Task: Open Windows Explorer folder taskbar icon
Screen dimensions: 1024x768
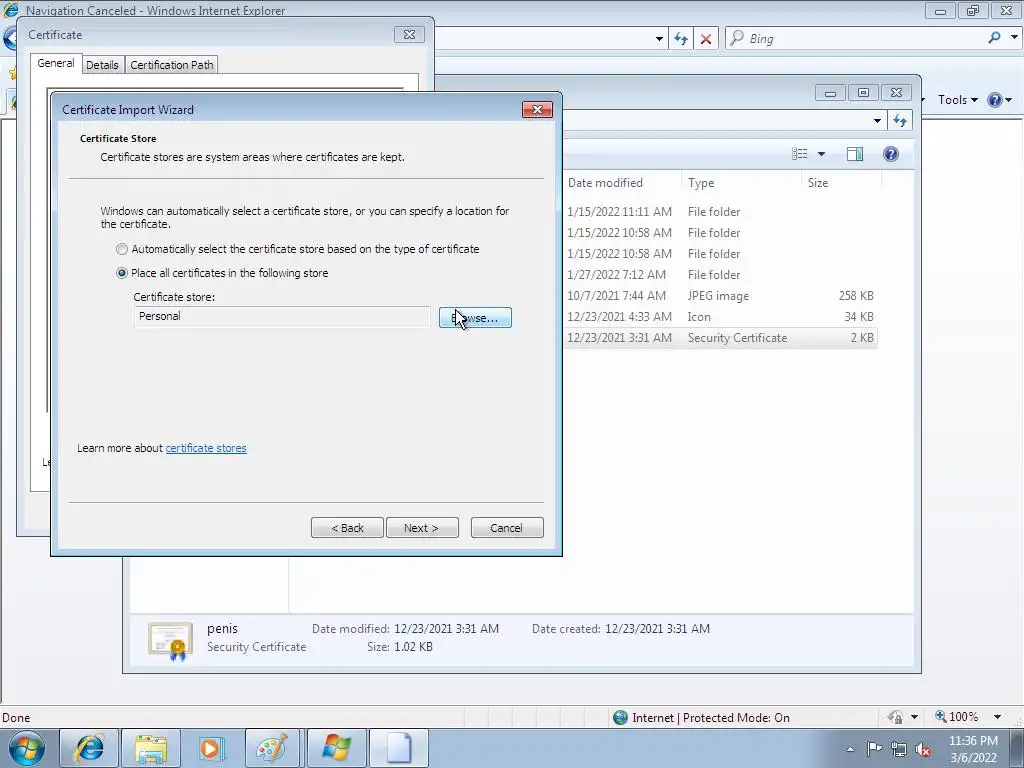Action: (151, 748)
